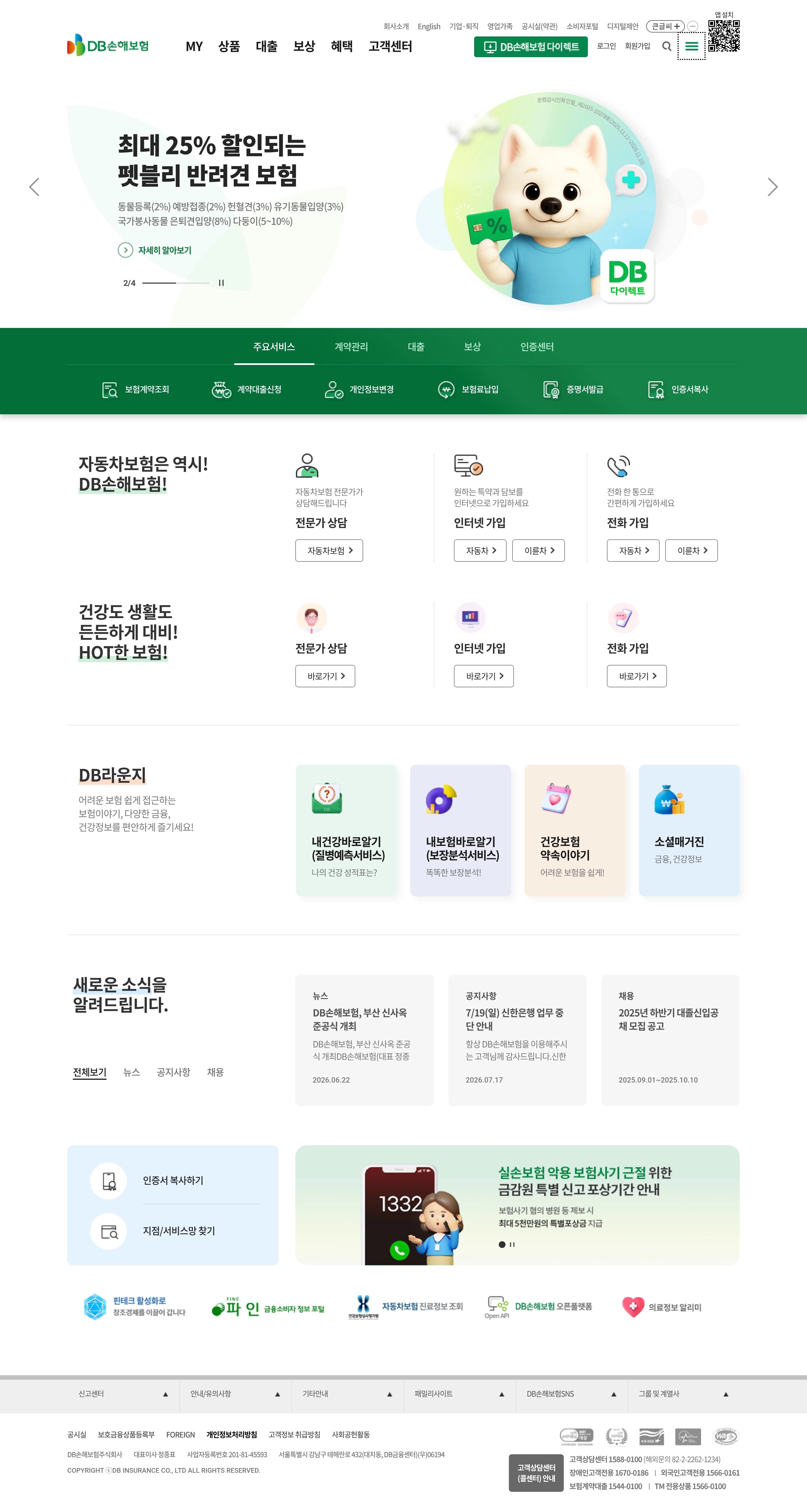Click 자동차보험 expert consultation button

[x=329, y=551]
